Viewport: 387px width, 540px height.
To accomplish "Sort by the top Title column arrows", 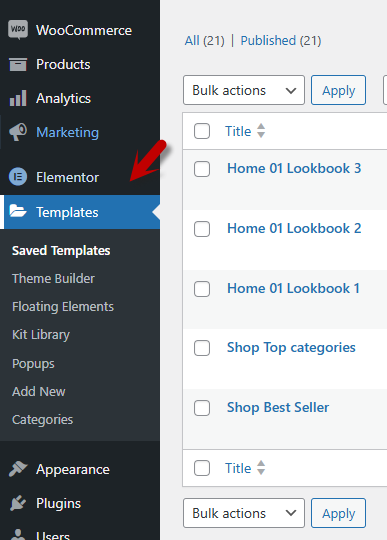I will click(261, 131).
